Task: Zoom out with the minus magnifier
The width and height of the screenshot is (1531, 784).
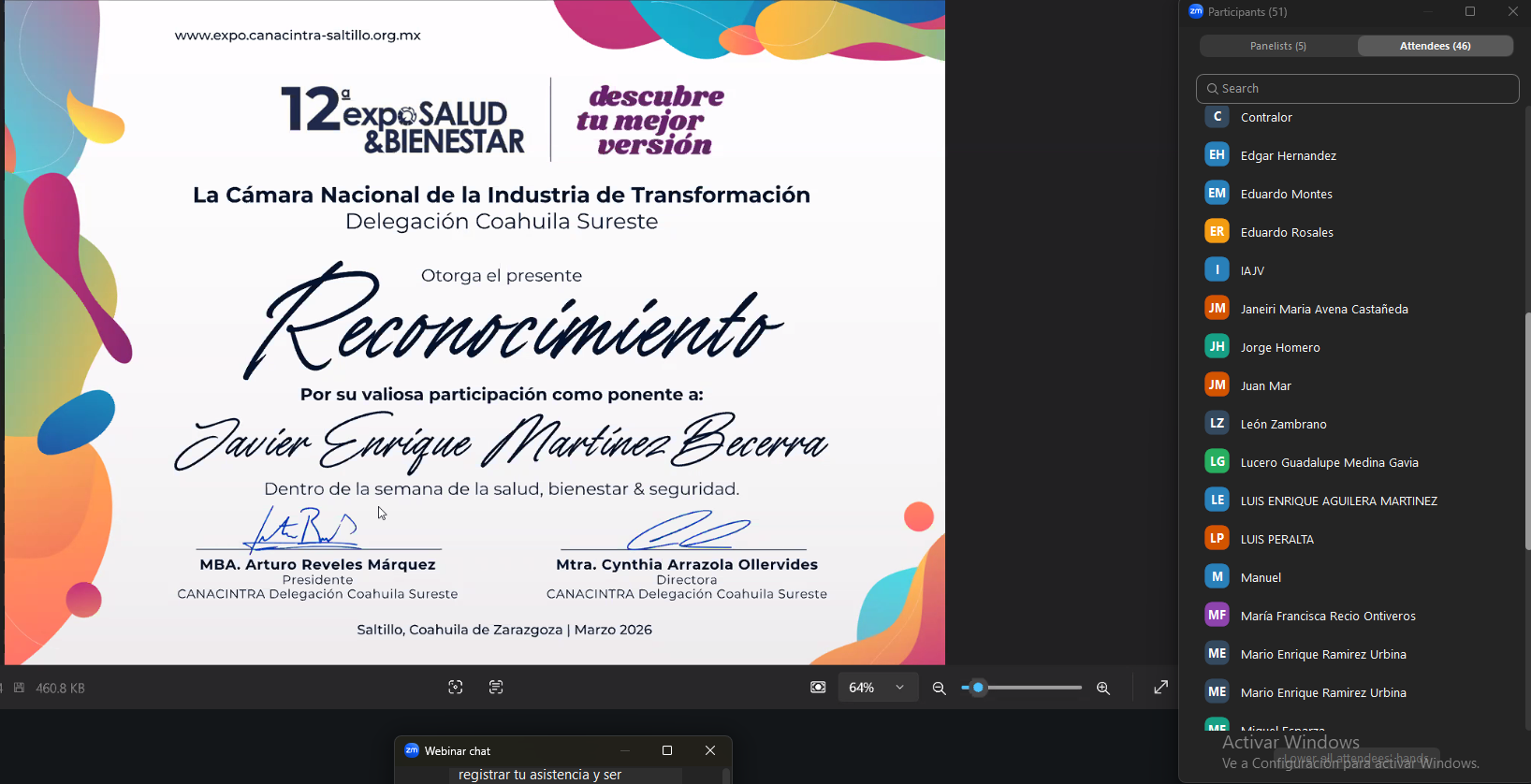Action: click(x=940, y=689)
